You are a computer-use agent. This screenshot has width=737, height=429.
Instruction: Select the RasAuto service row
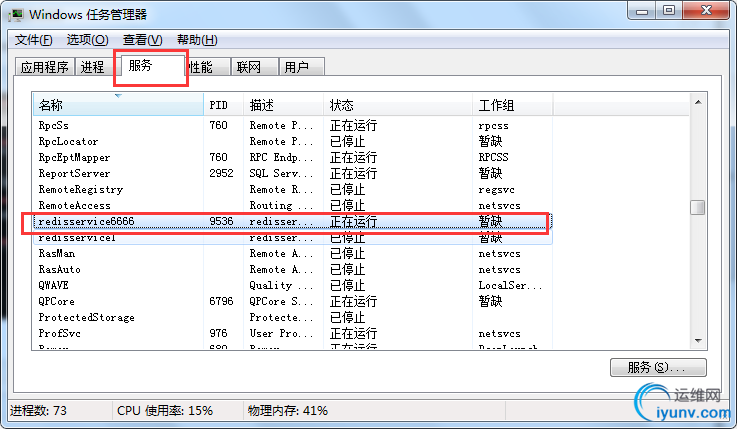click(292, 269)
